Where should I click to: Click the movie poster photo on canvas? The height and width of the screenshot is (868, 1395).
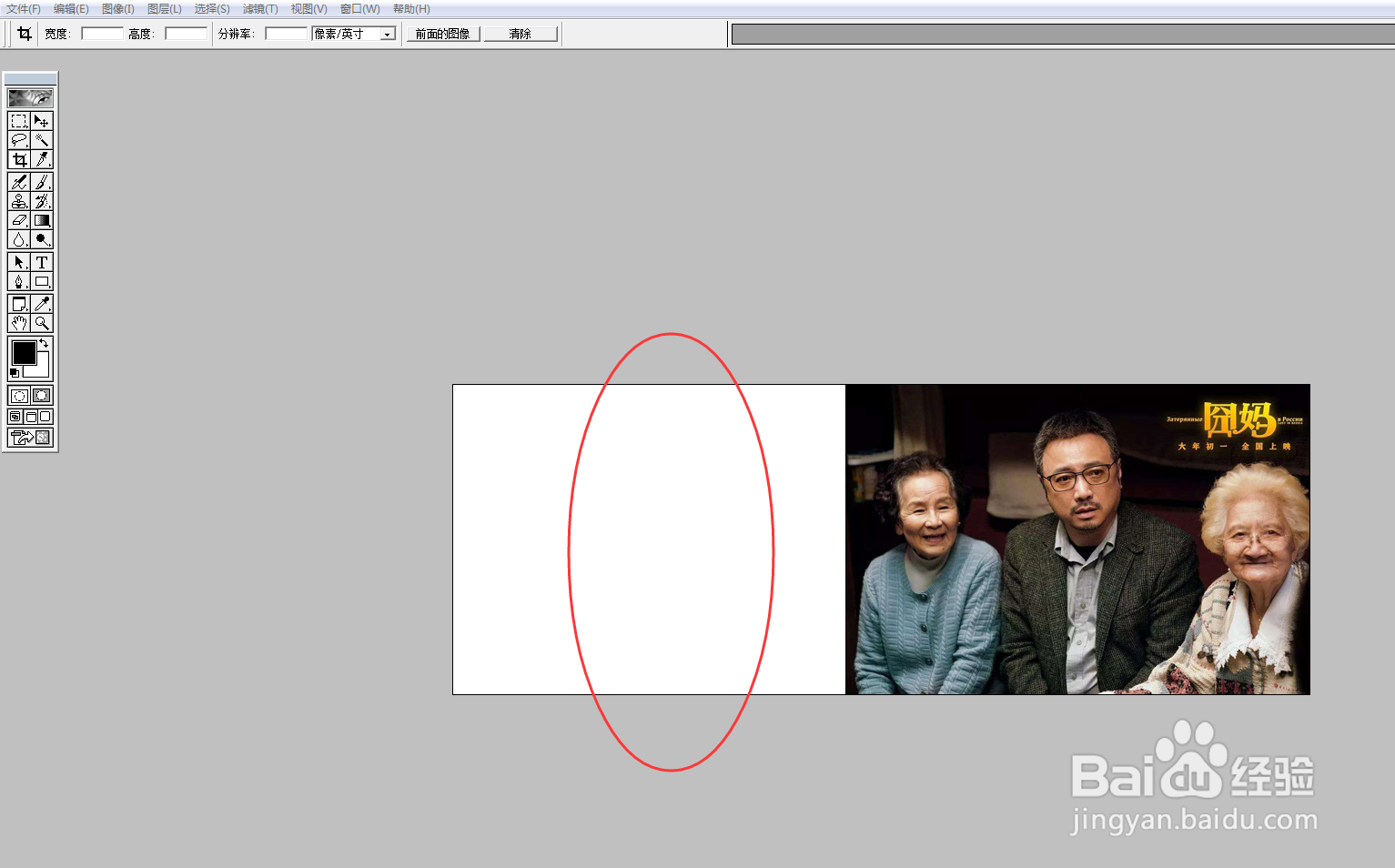click(1077, 540)
